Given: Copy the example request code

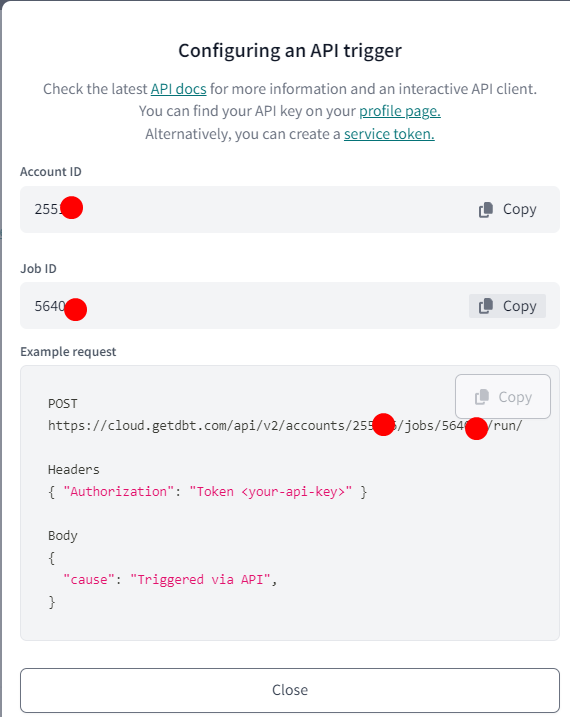Looking at the screenshot, I should [x=503, y=396].
